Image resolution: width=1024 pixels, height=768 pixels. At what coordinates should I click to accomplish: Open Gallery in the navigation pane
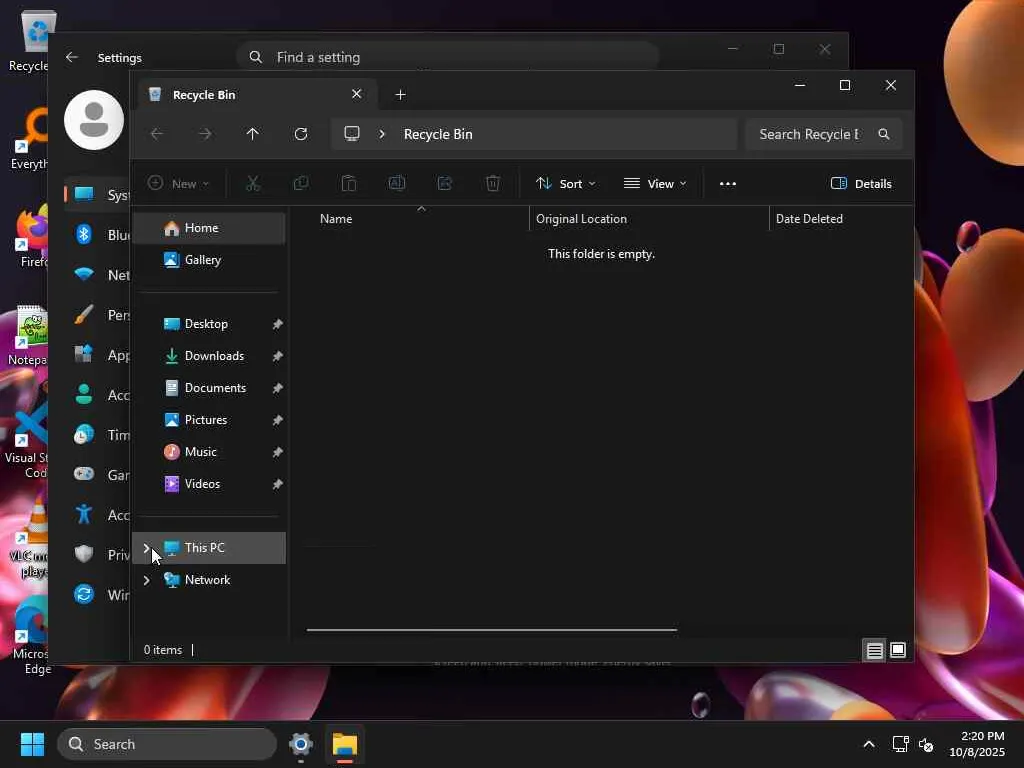pyautogui.click(x=209, y=260)
